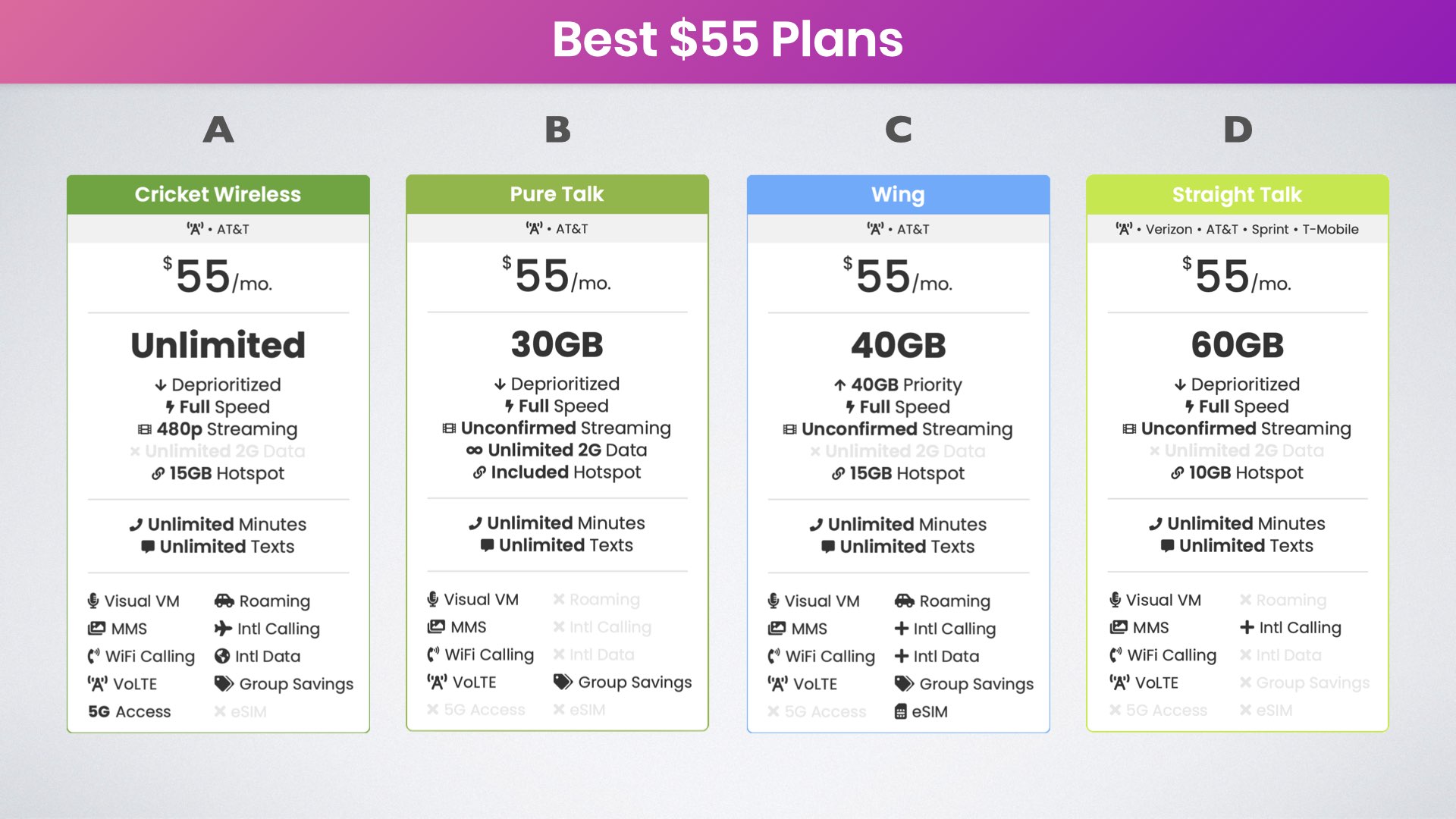This screenshot has height=819, width=1456.
Task: Select the Cricket Wireless plan header
Action: pyautogui.click(x=218, y=195)
